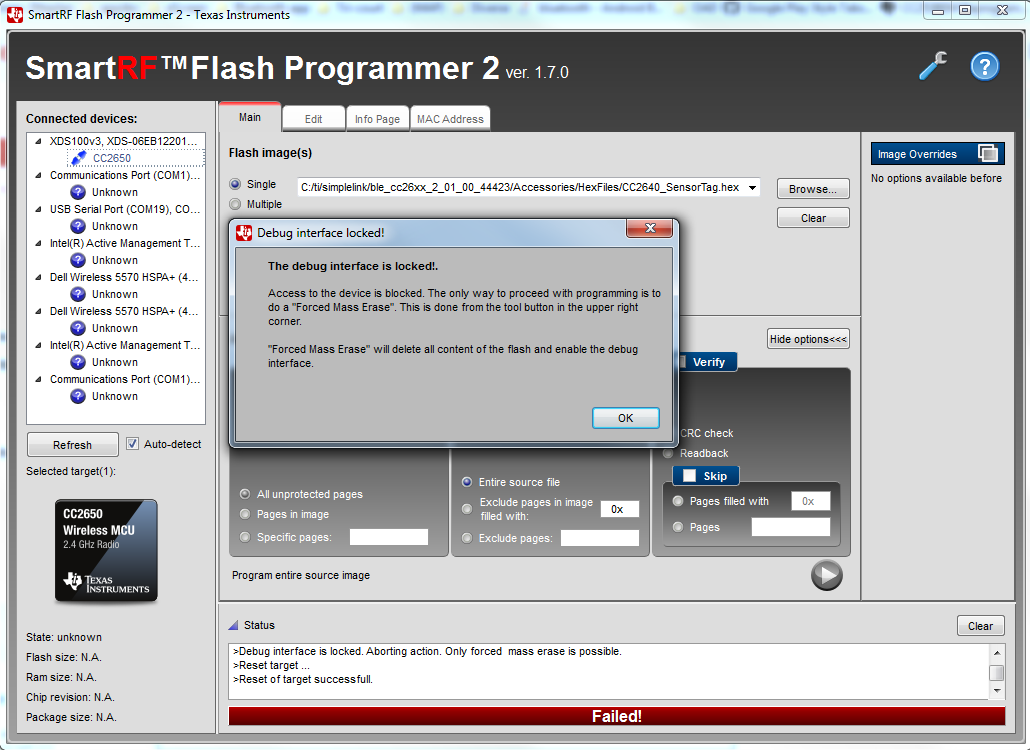Image resolution: width=1030 pixels, height=750 pixels.
Task: Select Exclude pages radio button
Action: coord(467,538)
